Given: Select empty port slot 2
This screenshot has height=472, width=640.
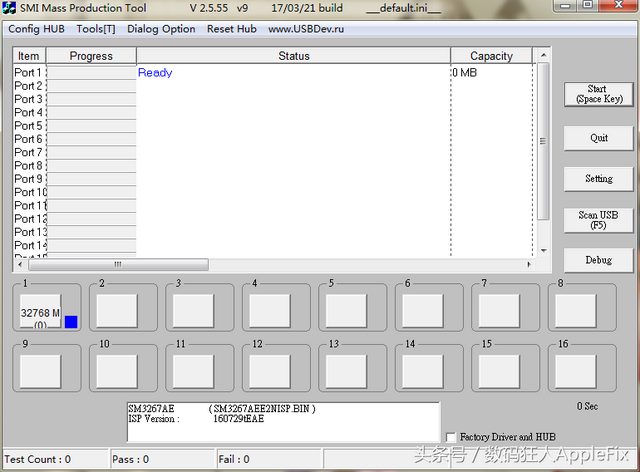Looking at the screenshot, I should (117, 311).
